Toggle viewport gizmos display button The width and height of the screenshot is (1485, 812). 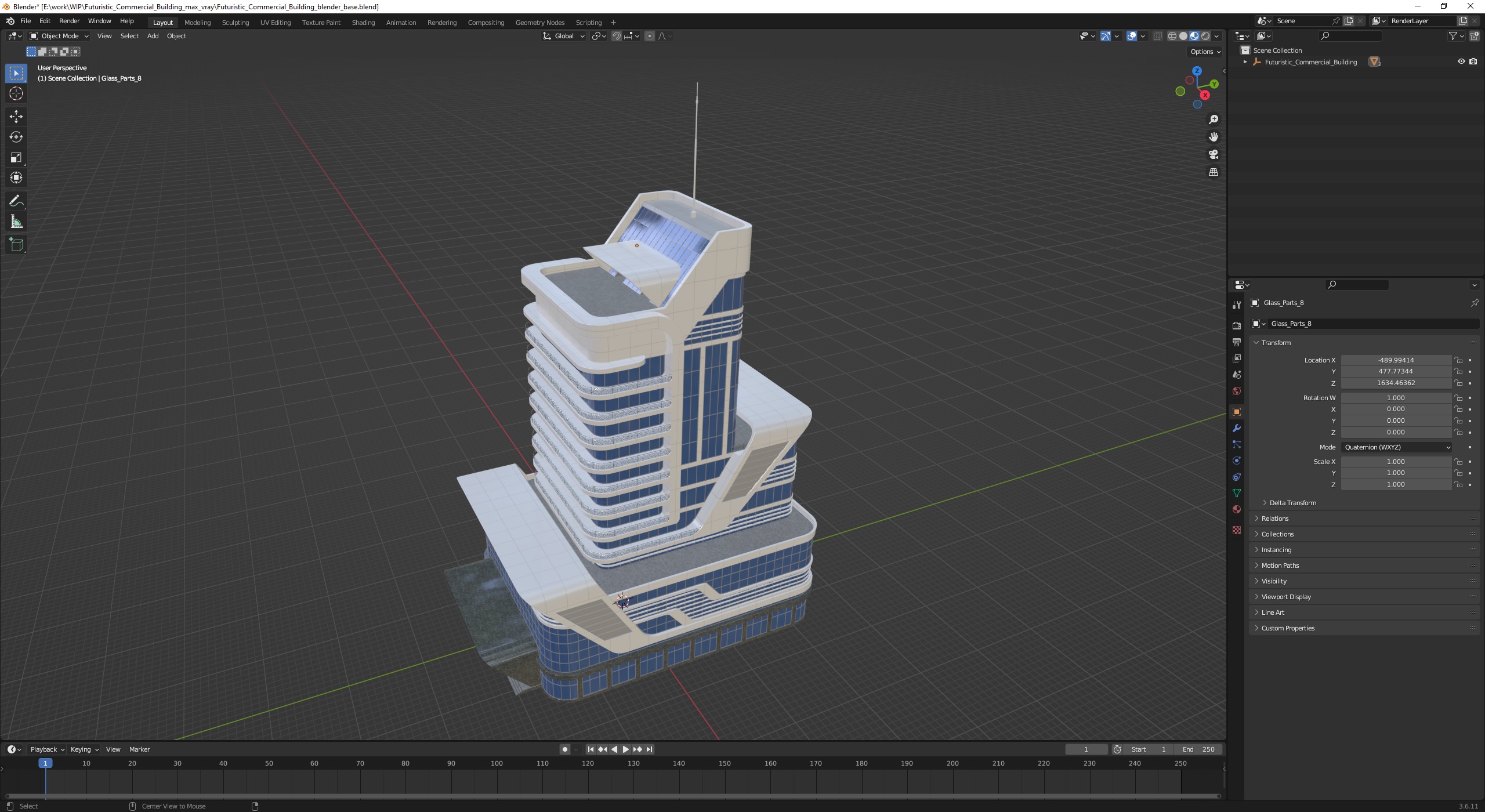1106,36
